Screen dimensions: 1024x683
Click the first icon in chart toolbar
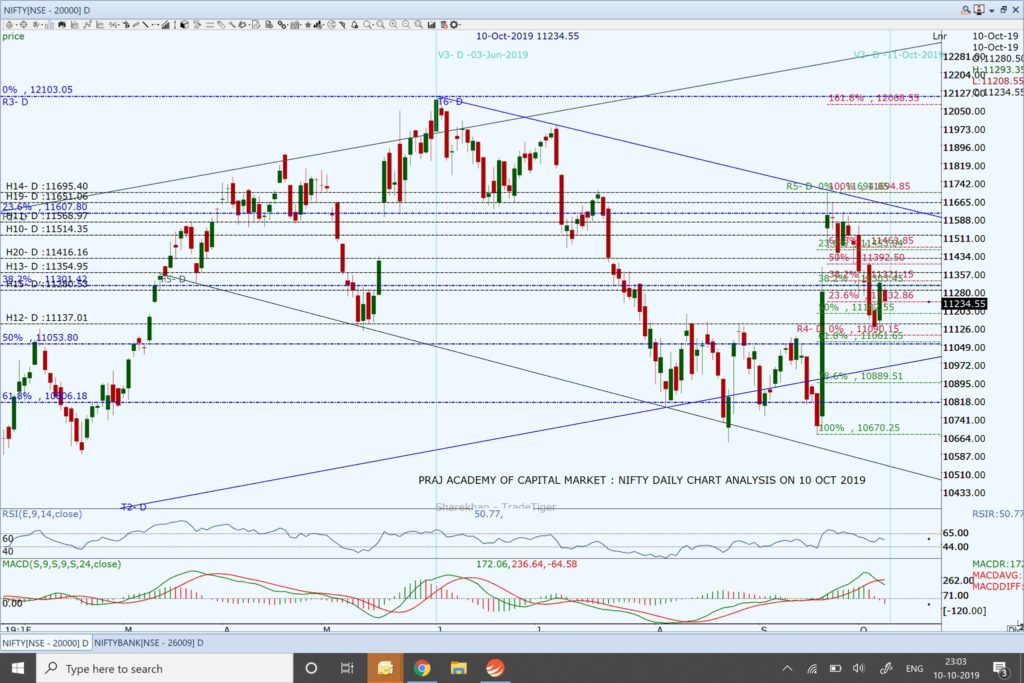[x=10, y=25]
